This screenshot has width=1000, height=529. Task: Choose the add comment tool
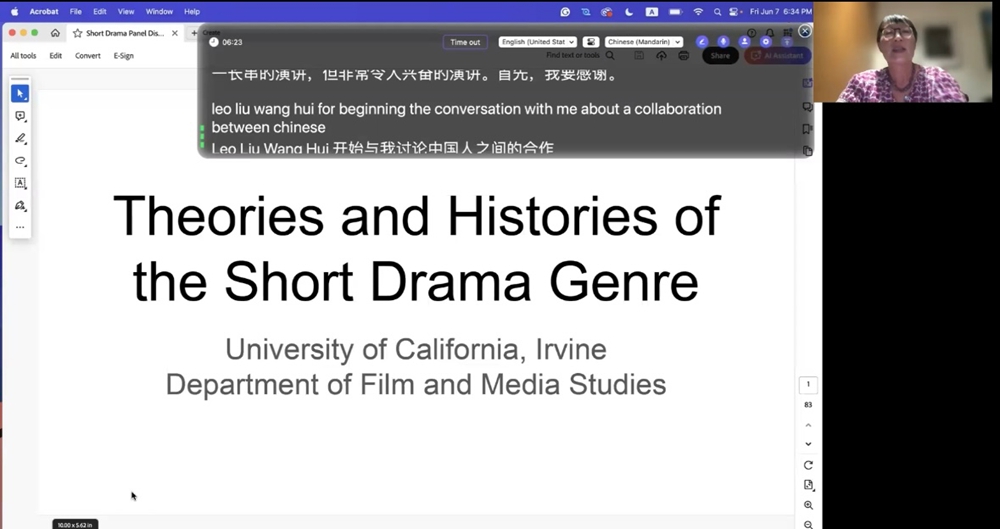pyautogui.click(x=20, y=116)
